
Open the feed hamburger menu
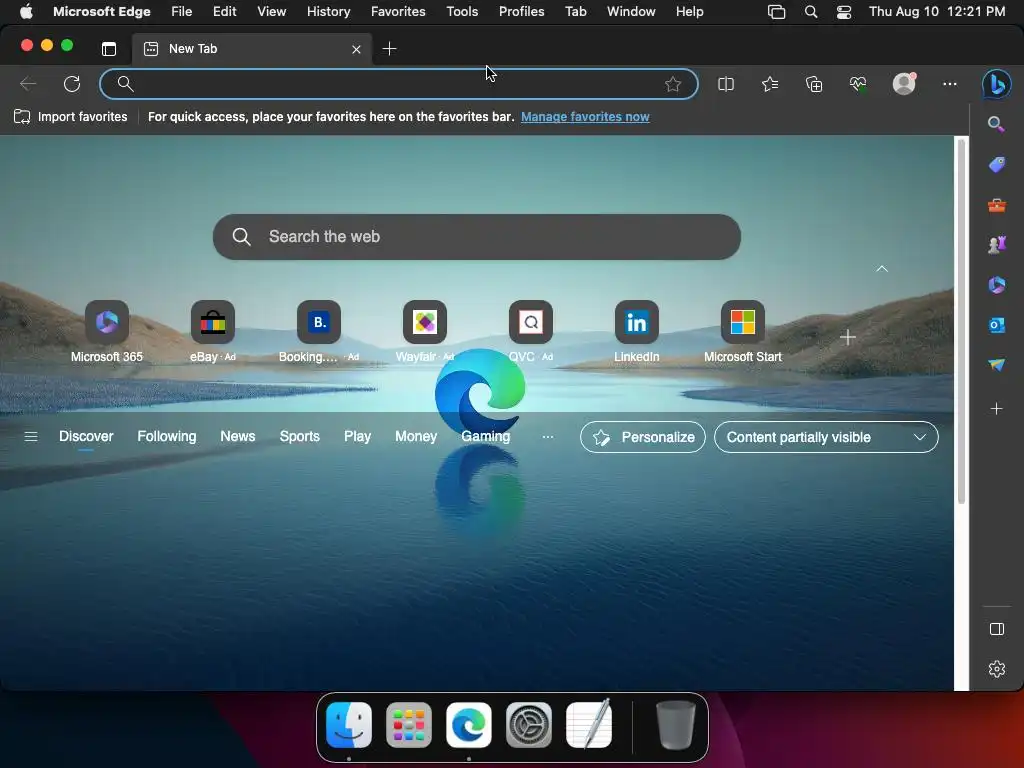(31, 436)
